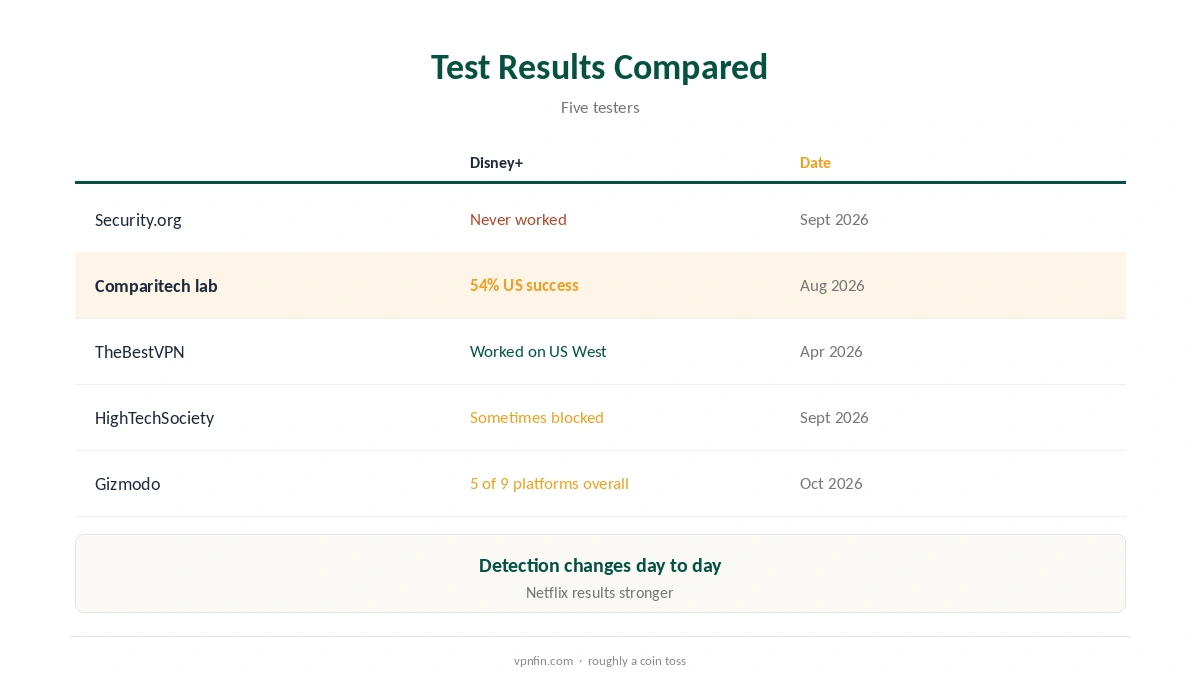The width and height of the screenshot is (1200, 680).
Task: Select the 'HighTechSociety' row name
Action: pyautogui.click(x=154, y=418)
